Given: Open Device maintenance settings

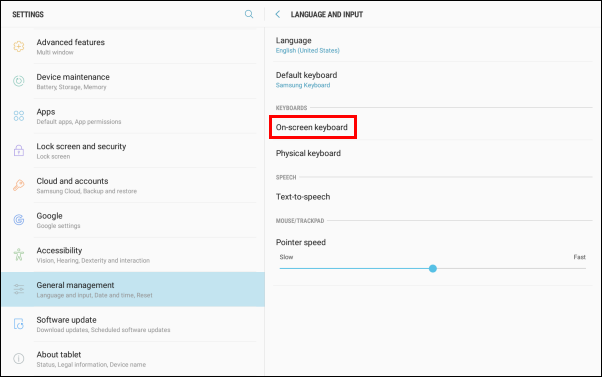Looking at the screenshot, I should click(133, 81).
